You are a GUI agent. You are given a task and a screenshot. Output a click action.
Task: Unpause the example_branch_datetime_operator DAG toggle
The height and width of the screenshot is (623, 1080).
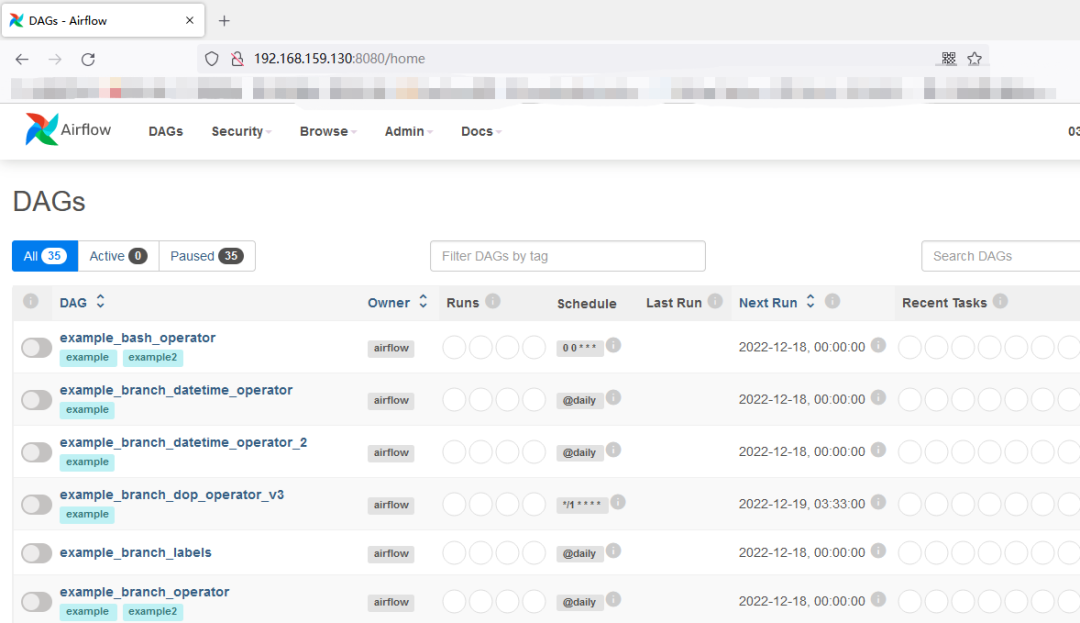37,400
